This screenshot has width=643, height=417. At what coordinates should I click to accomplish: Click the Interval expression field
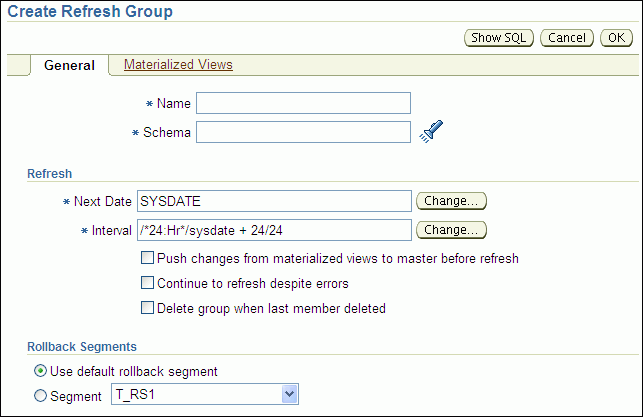coord(274,230)
